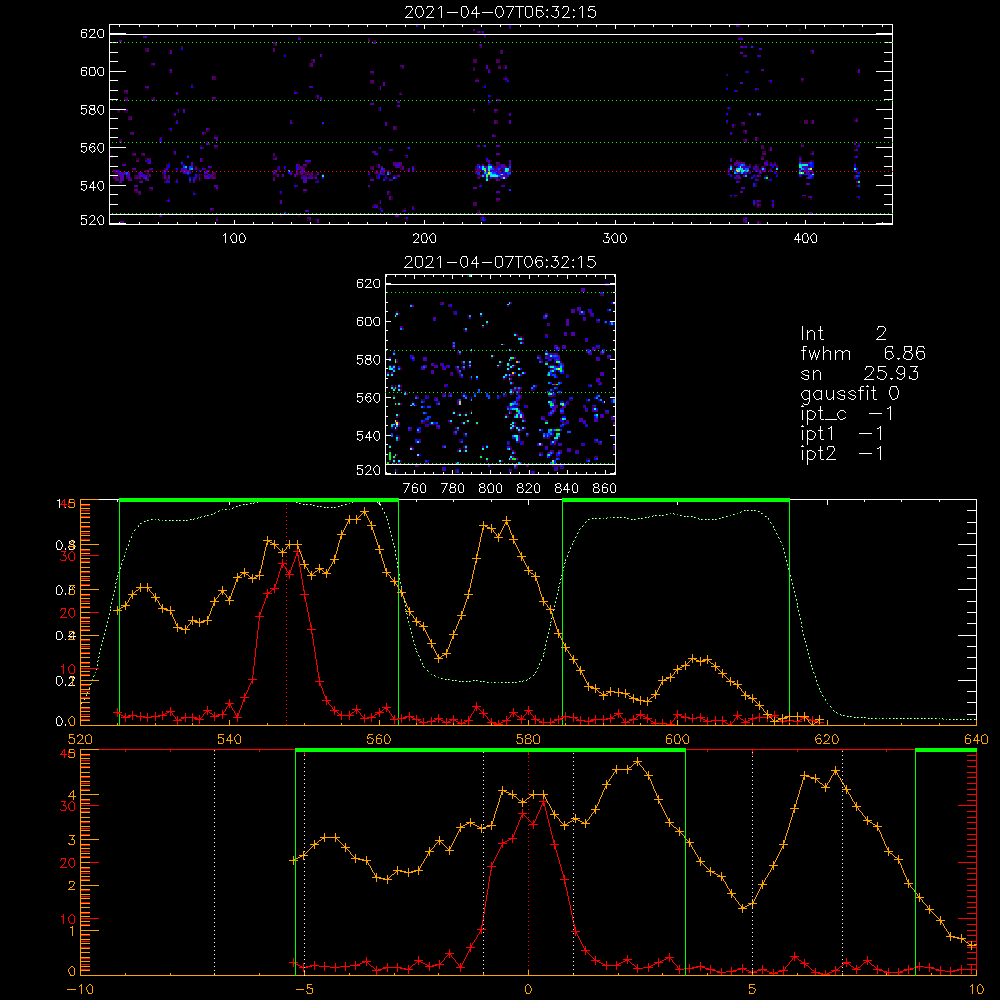Click the top plot title 2021-04-07T06:32:15
The height and width of the screenshot is (1000, 1000).
(x=500, y=12)
